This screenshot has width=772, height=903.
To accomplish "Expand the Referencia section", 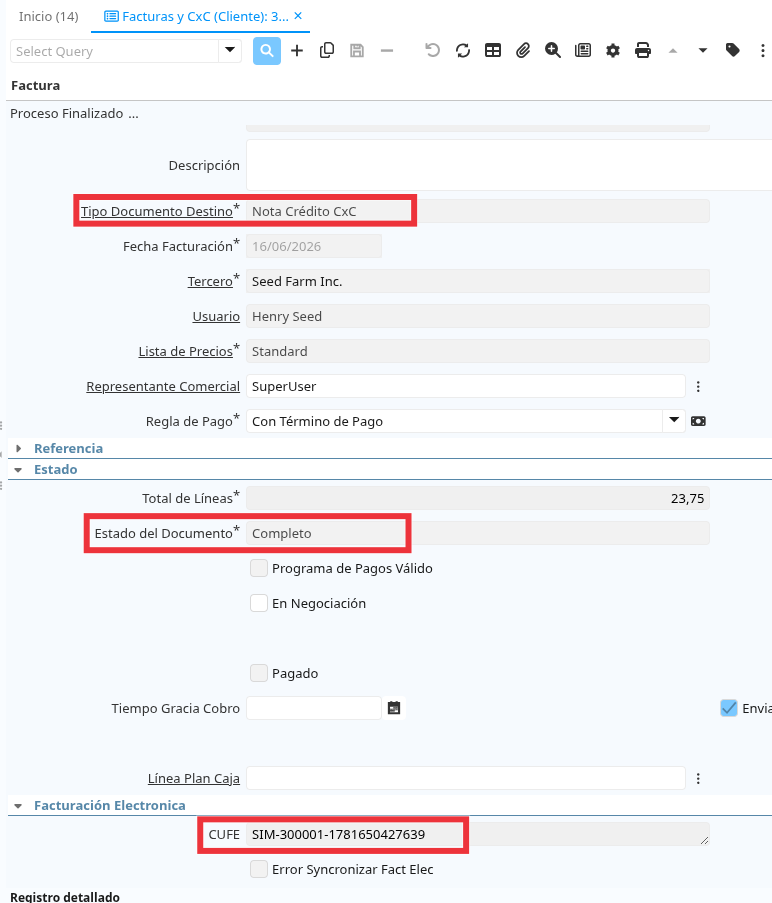I will 18,448.
